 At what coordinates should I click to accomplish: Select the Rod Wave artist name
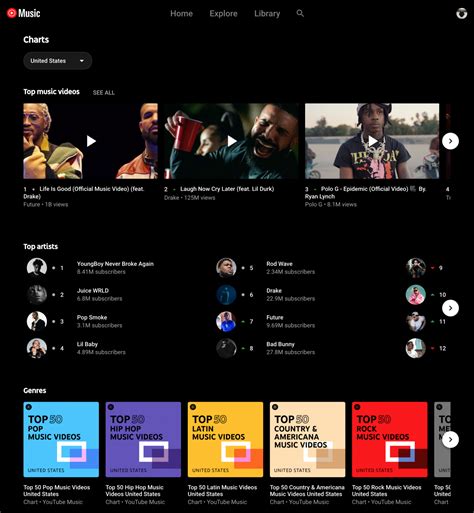coord(279,264)
